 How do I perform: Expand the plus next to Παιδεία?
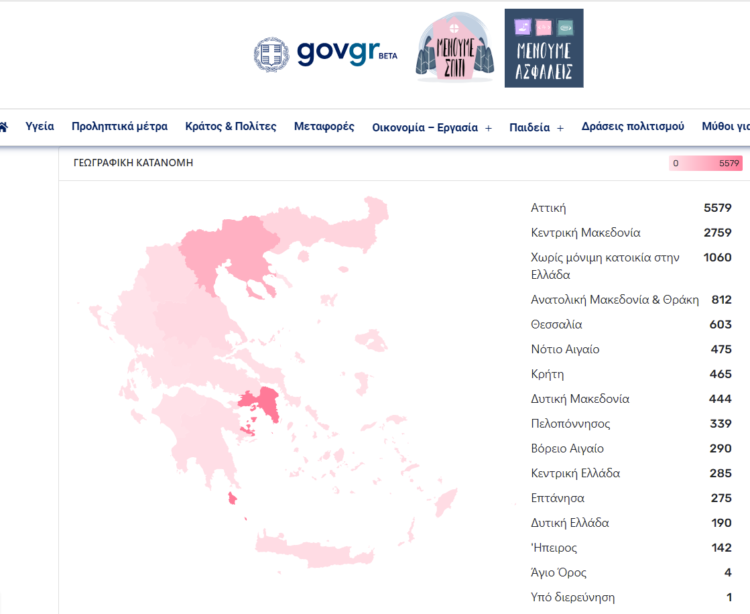tap(560, 128)
